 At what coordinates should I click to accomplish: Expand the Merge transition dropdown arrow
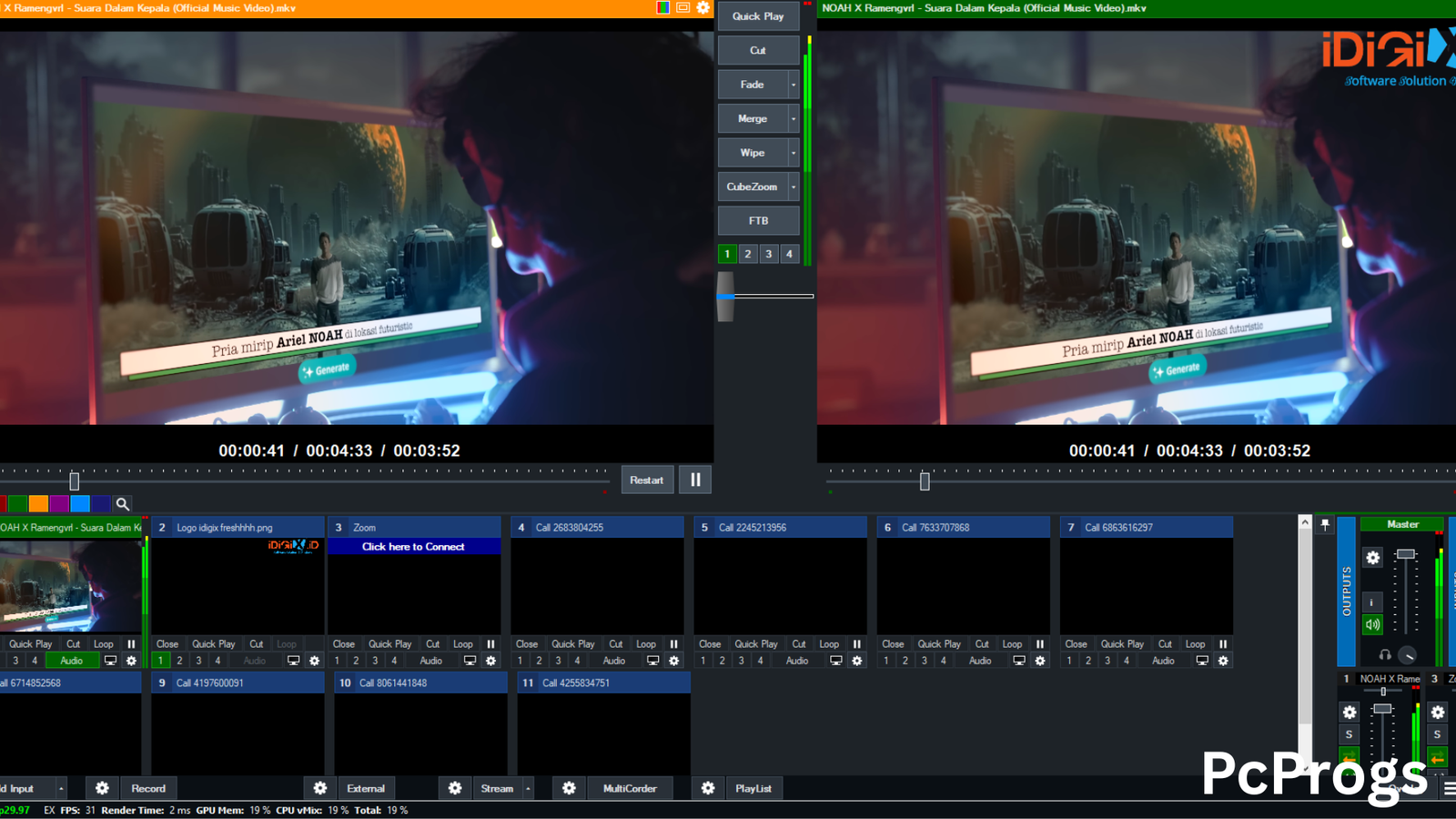click(x=794, y=118)
